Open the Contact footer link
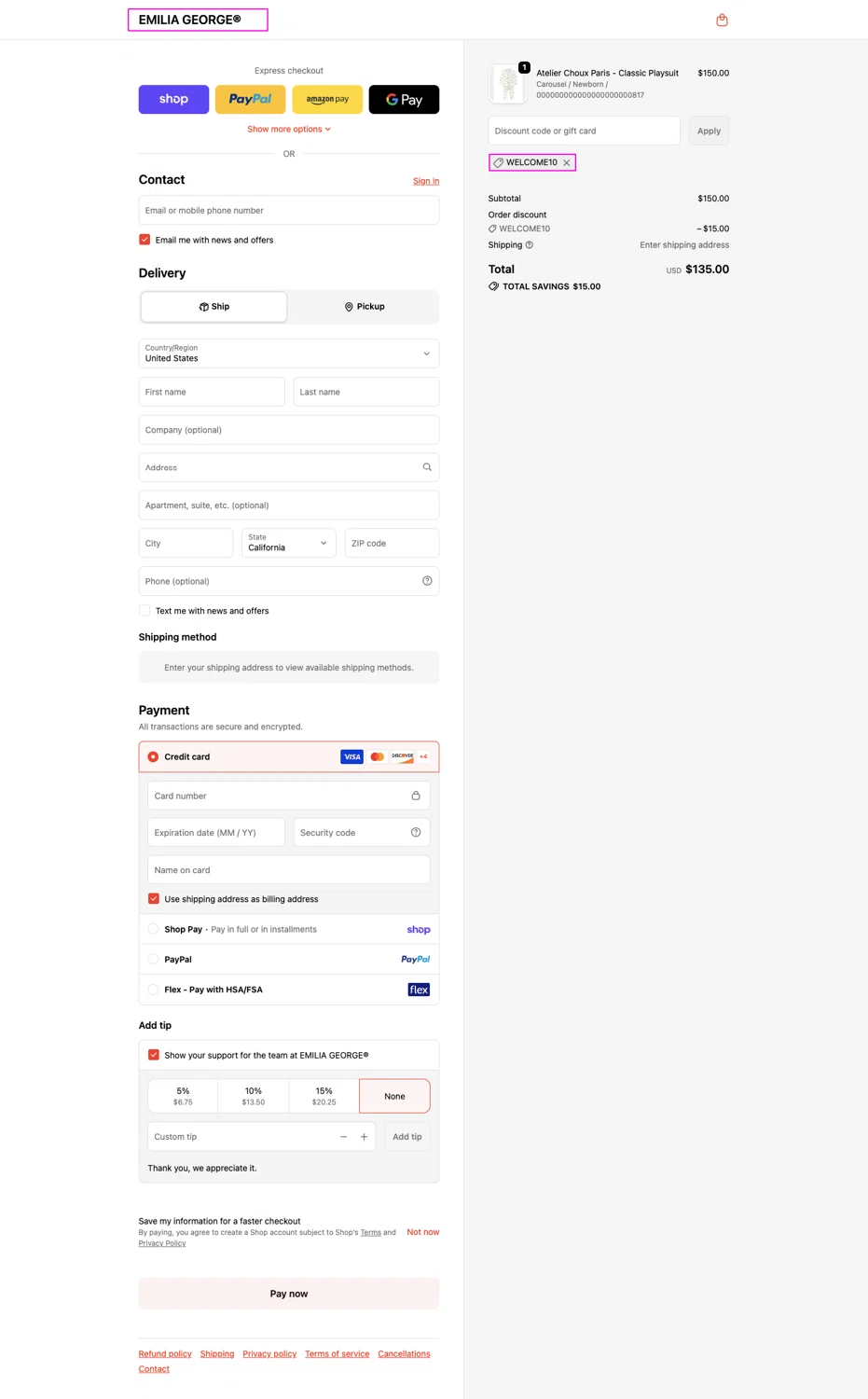 click(x=154, y=1369)
